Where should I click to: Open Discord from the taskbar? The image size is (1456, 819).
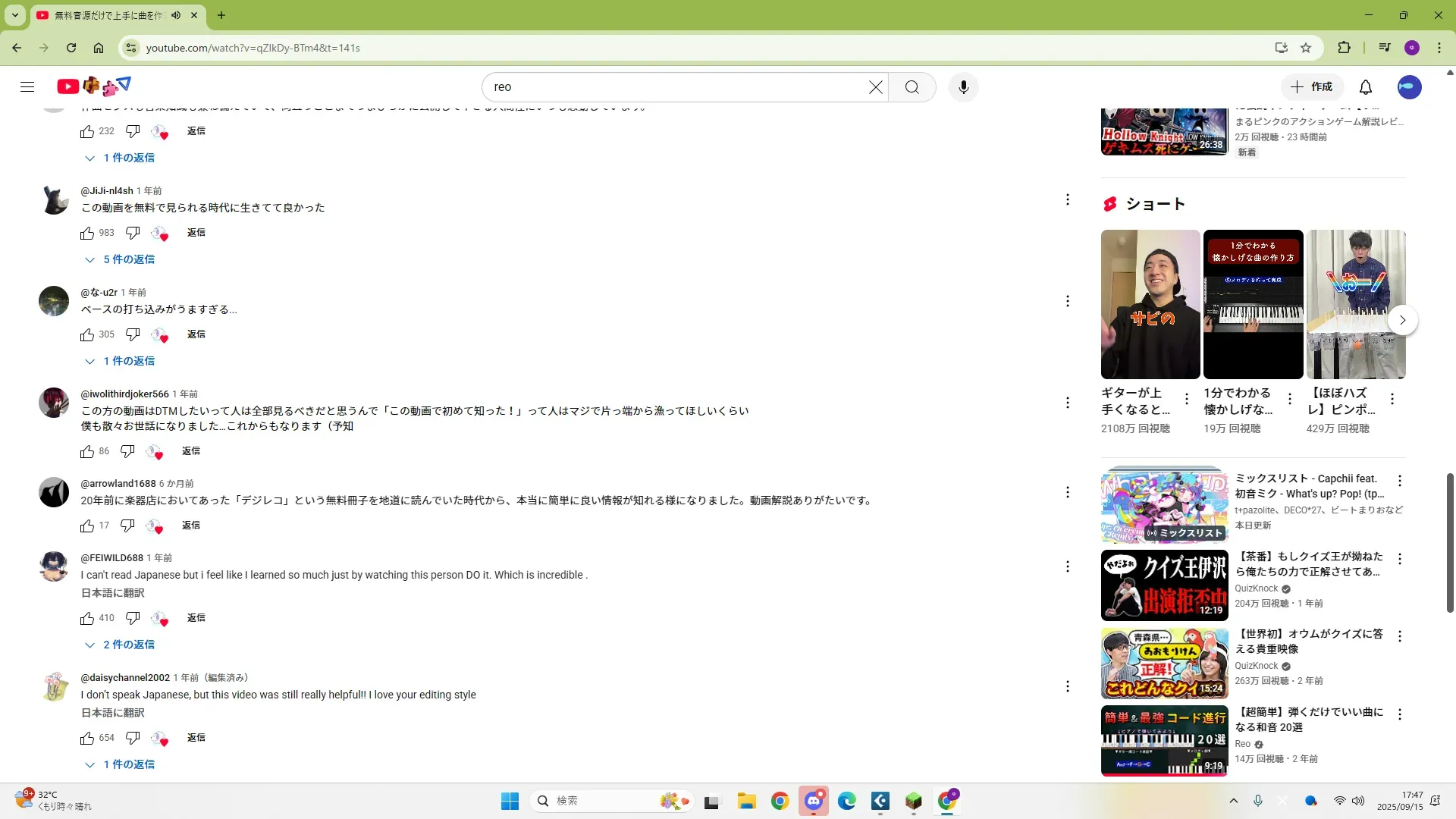tap(813, 801)
